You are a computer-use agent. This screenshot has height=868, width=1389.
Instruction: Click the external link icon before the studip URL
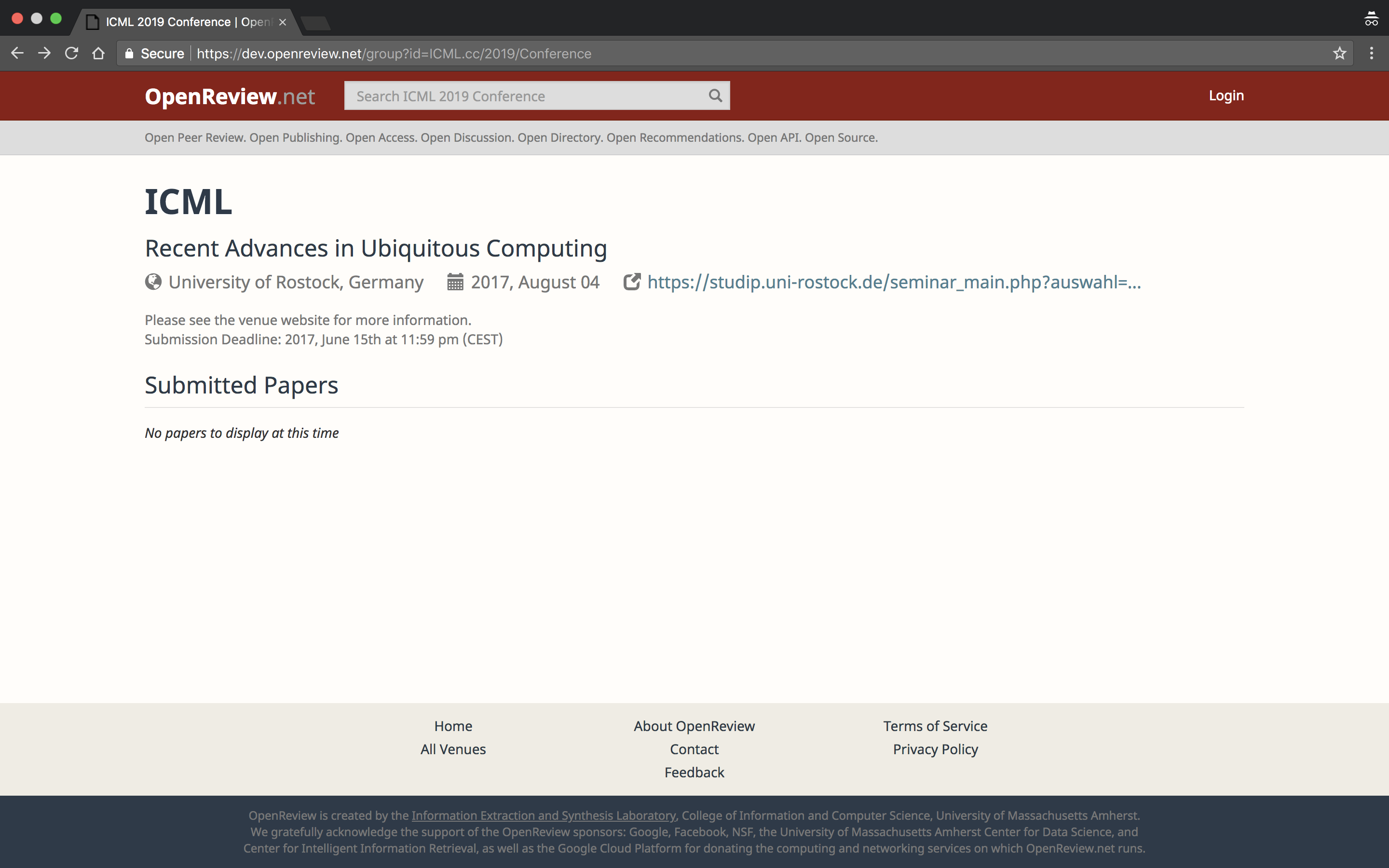[x=631, y=282]
